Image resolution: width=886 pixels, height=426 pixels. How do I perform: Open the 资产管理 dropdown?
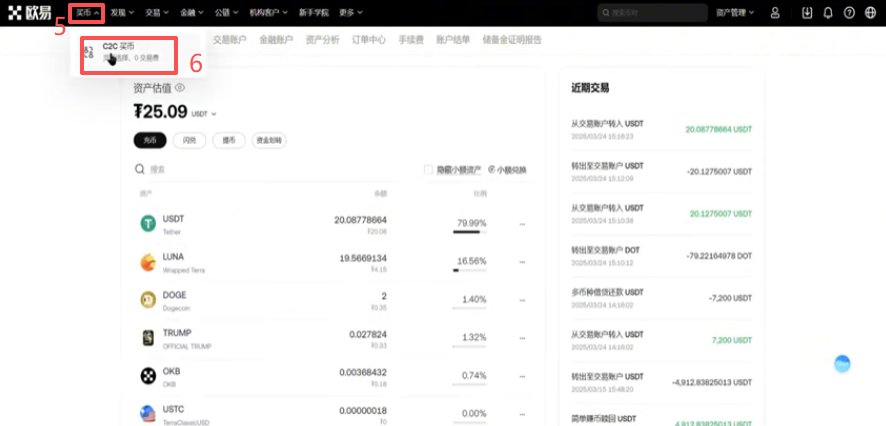[735, 12]
